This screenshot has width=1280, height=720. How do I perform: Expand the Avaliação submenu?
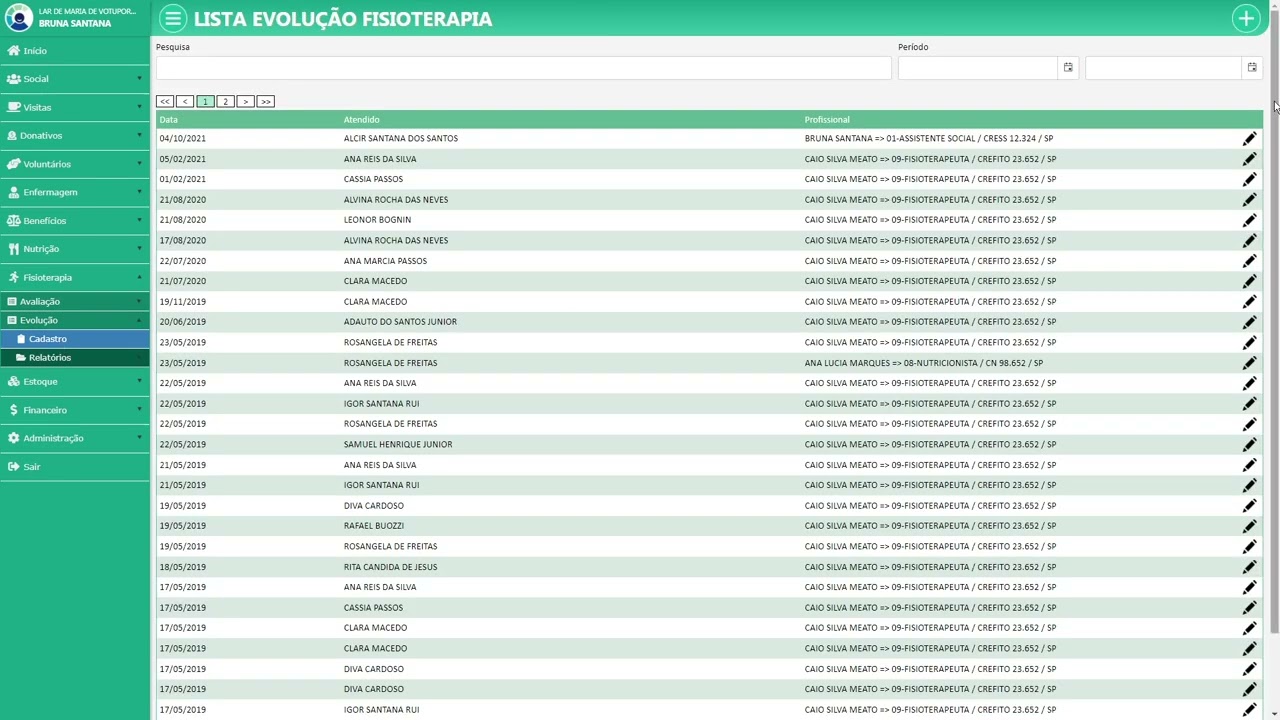pos(74,301)
